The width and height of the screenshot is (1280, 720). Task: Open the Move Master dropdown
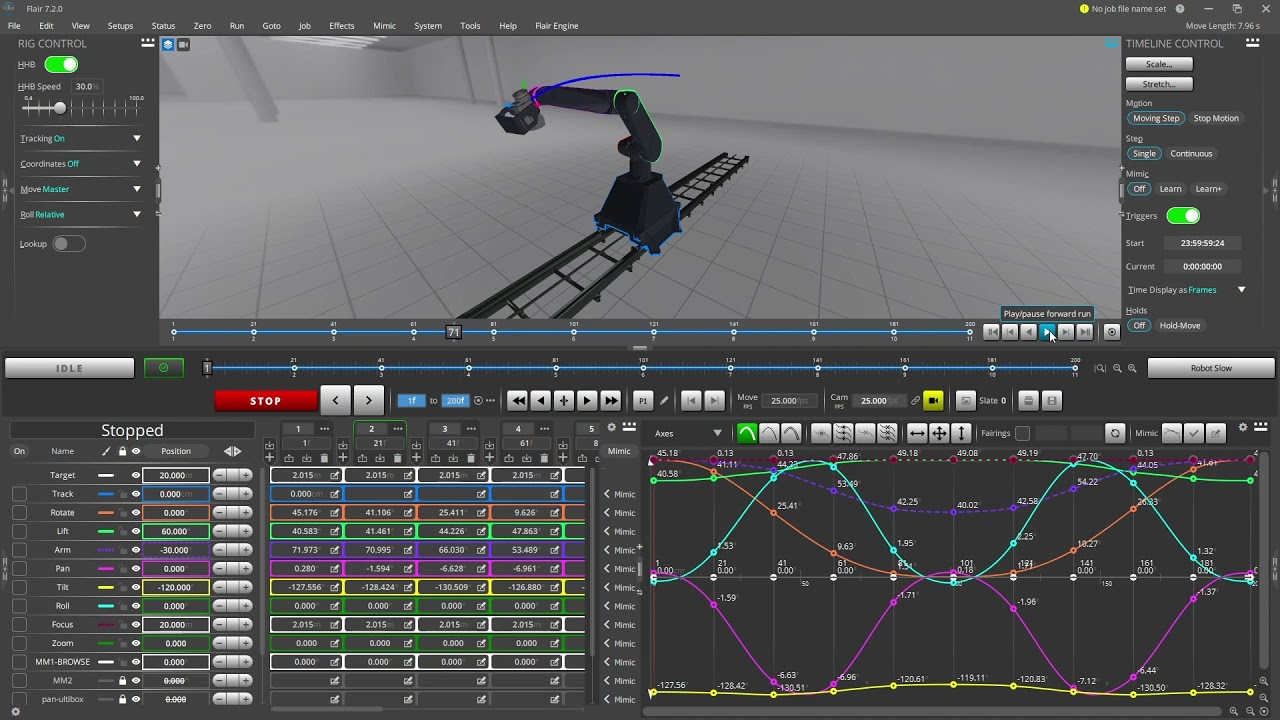pos(137,189)
